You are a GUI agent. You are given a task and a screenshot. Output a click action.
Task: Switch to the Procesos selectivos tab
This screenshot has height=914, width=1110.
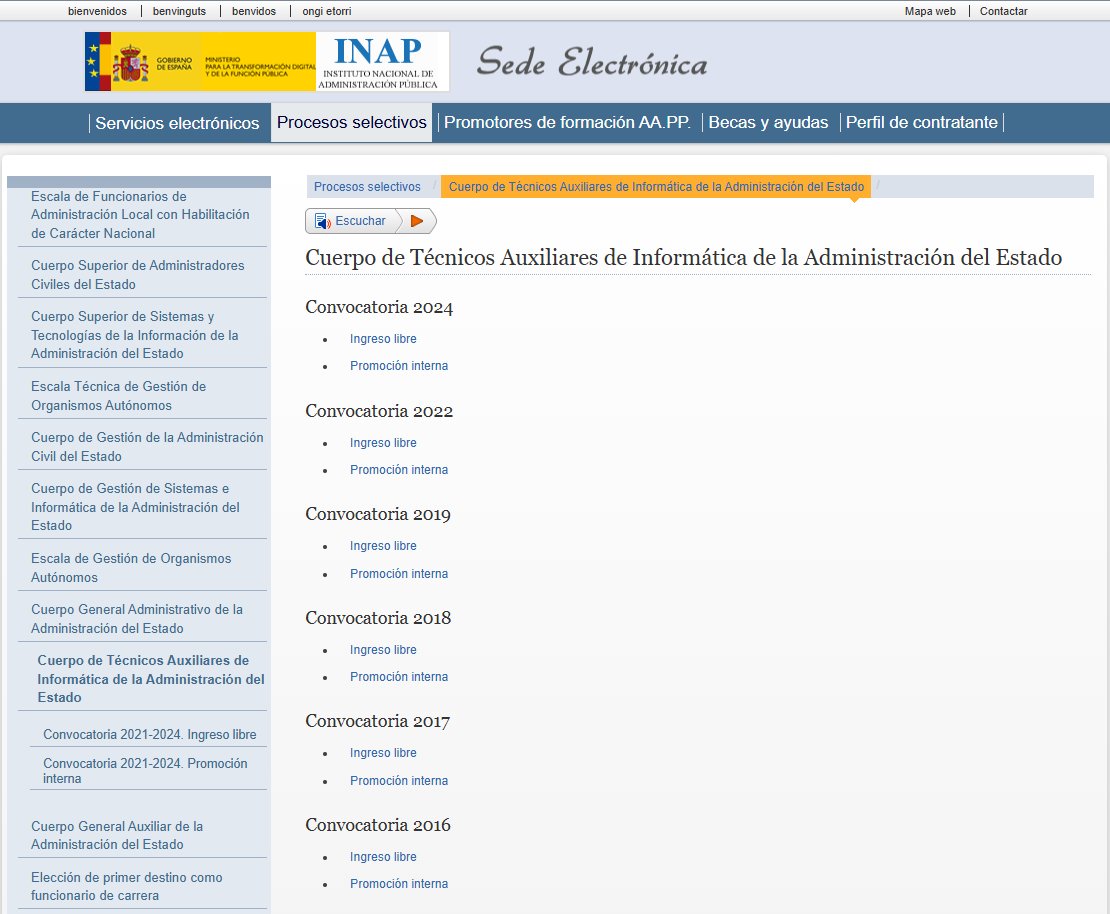tap(351, 122)
